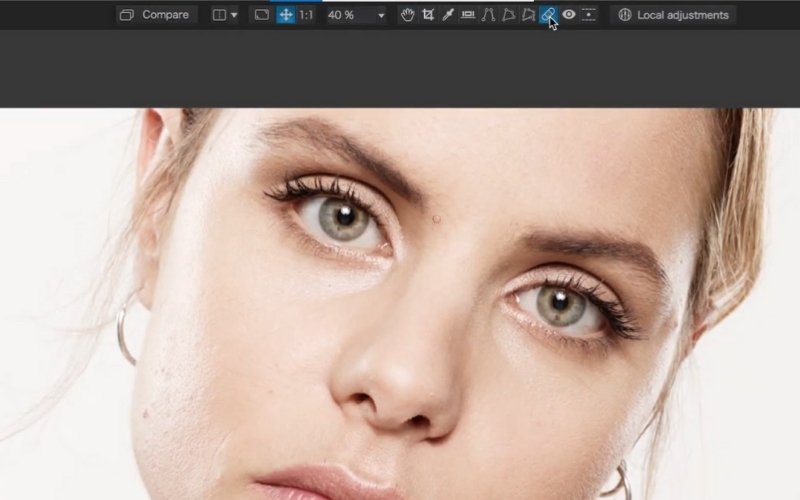Enable Local adjustments mode
The height and width of the screenshot is (500, 800).
[673, 15]
